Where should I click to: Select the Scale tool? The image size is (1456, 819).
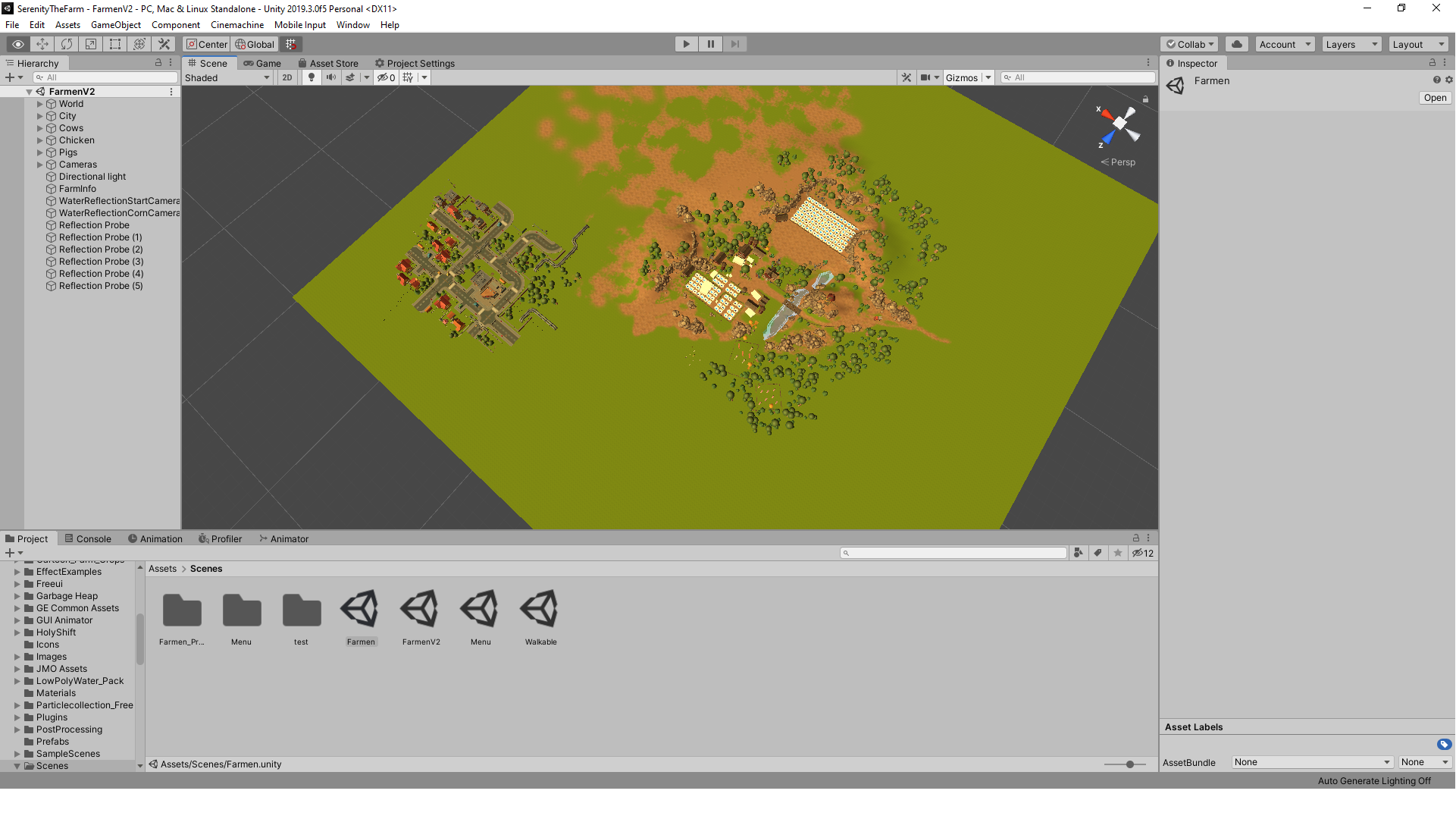(x=91, y=44)
